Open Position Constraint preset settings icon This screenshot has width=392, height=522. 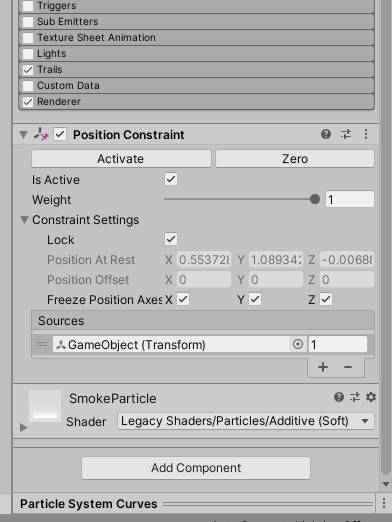click(346, 134)
